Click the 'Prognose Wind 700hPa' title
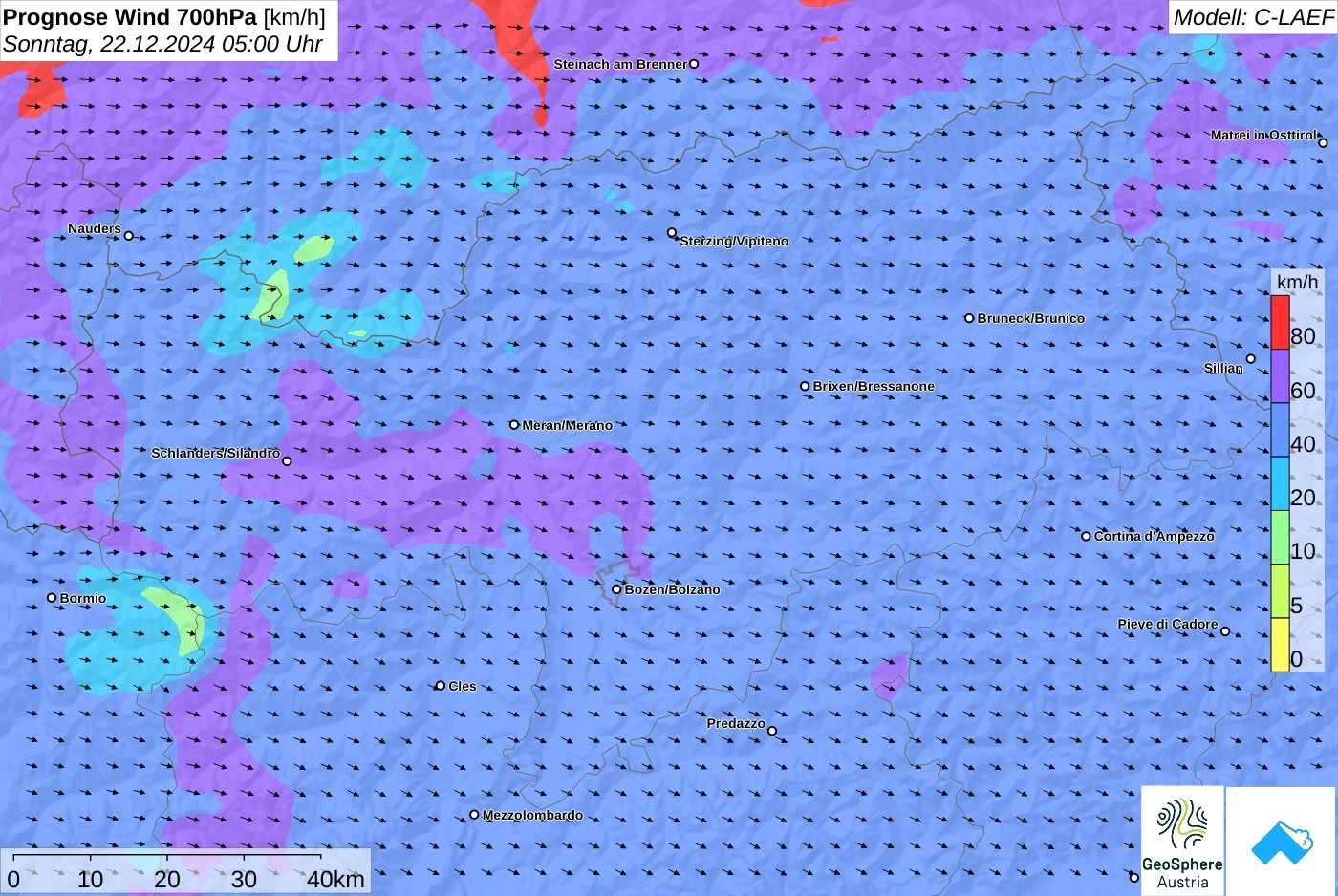 [x=130, y=16]
